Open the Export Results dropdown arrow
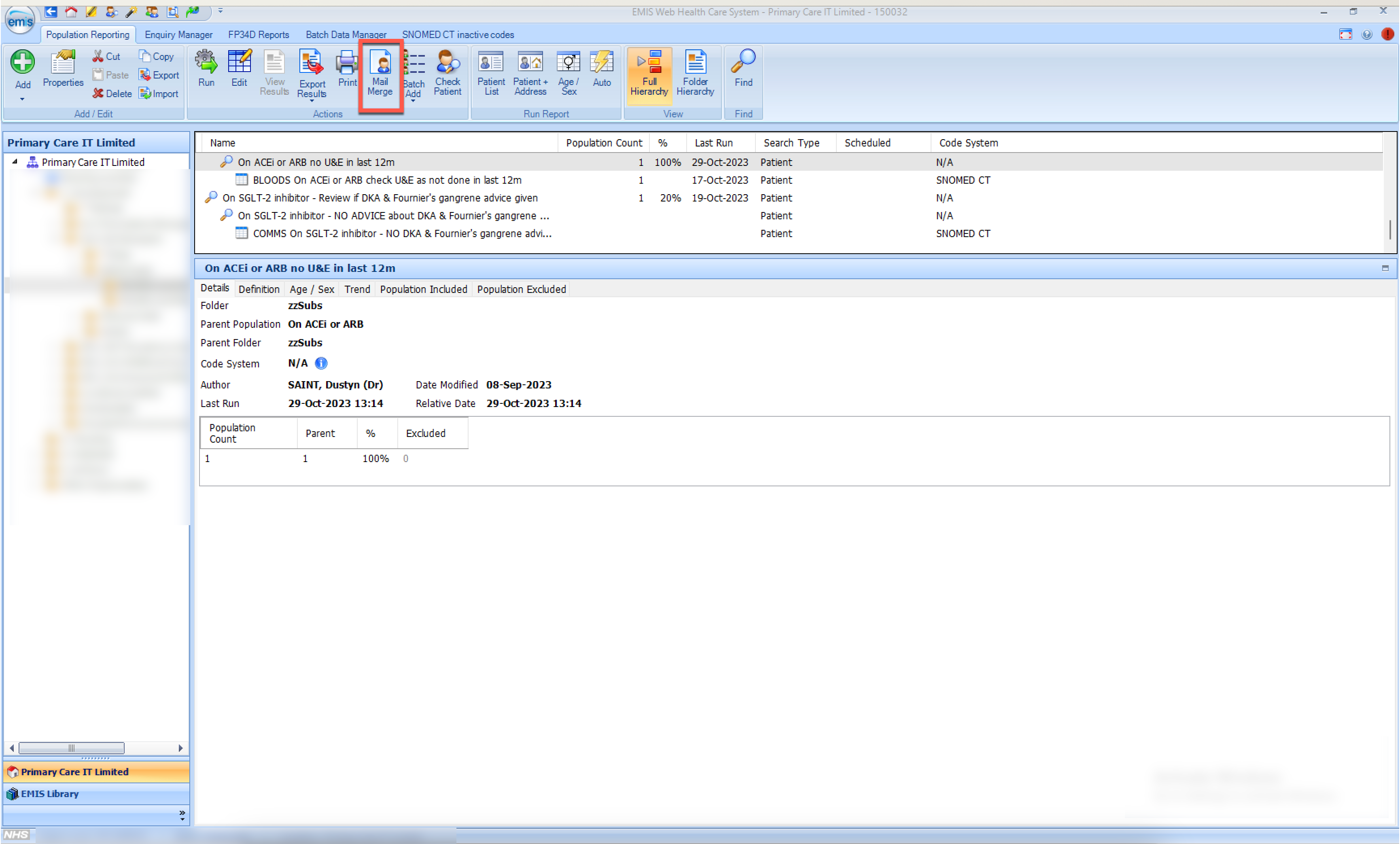1400x844 pixels. pyautogui.click(x=312, y=101)
